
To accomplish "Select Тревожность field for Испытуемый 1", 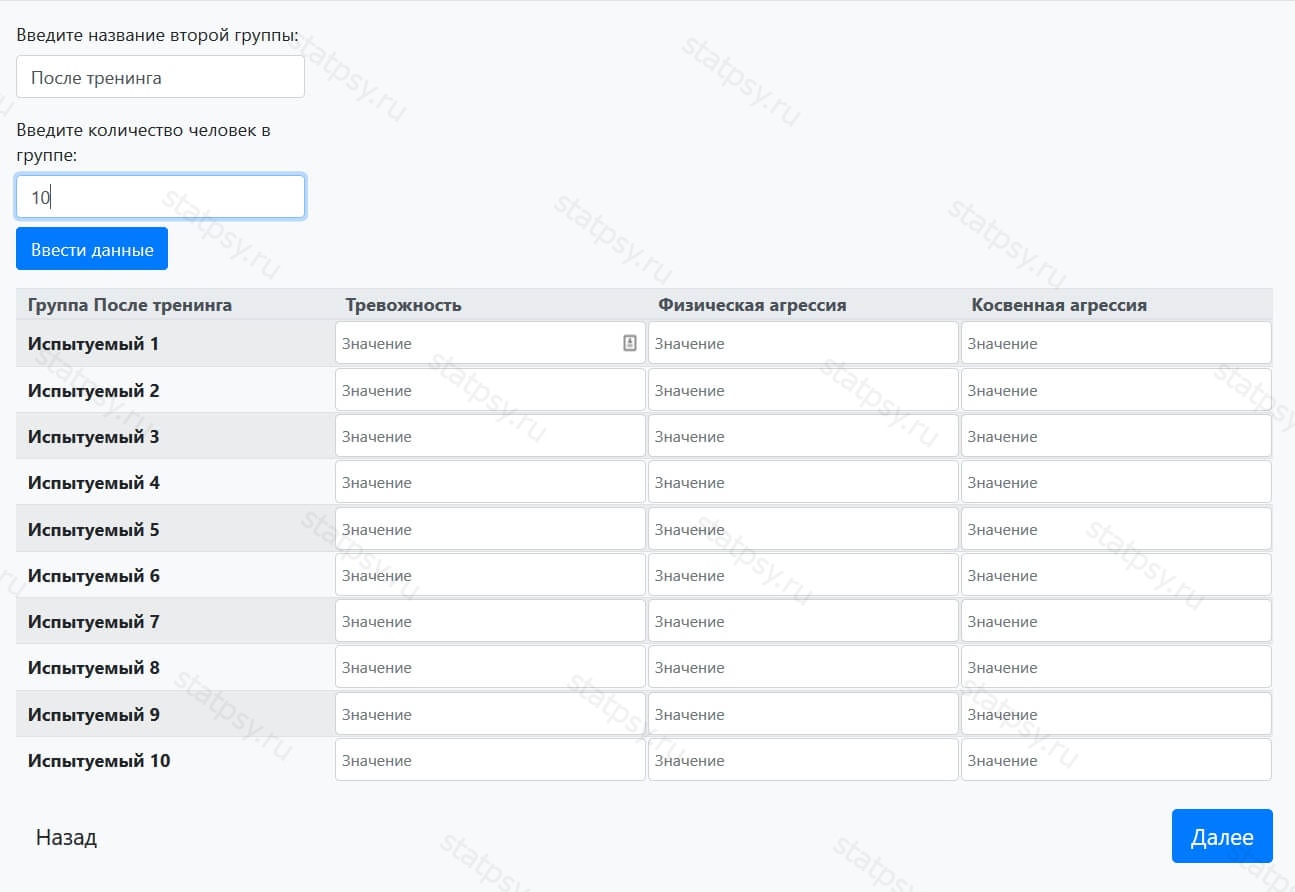I will coord(490,343).
